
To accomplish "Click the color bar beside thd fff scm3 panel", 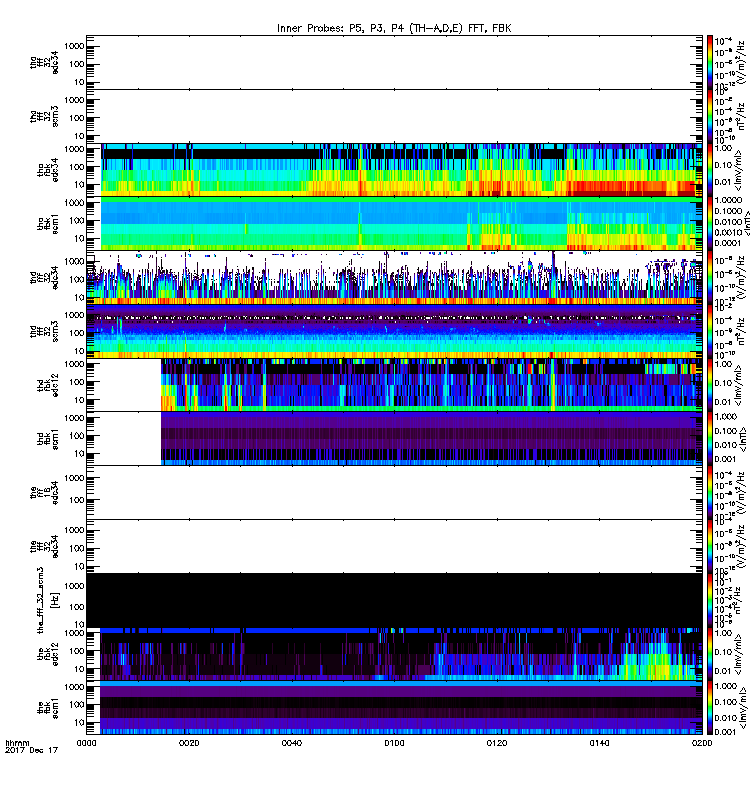I will tap(710, 331).
